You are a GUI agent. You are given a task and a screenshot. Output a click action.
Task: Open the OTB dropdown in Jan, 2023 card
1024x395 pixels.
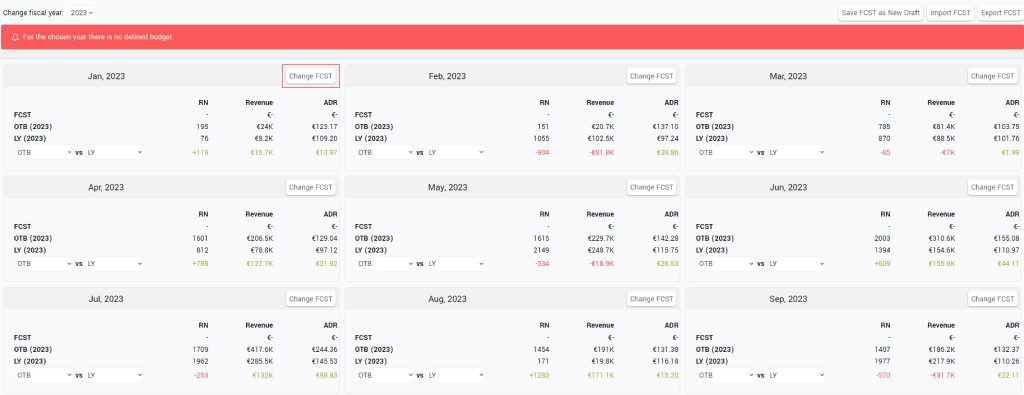pos(44,152)
